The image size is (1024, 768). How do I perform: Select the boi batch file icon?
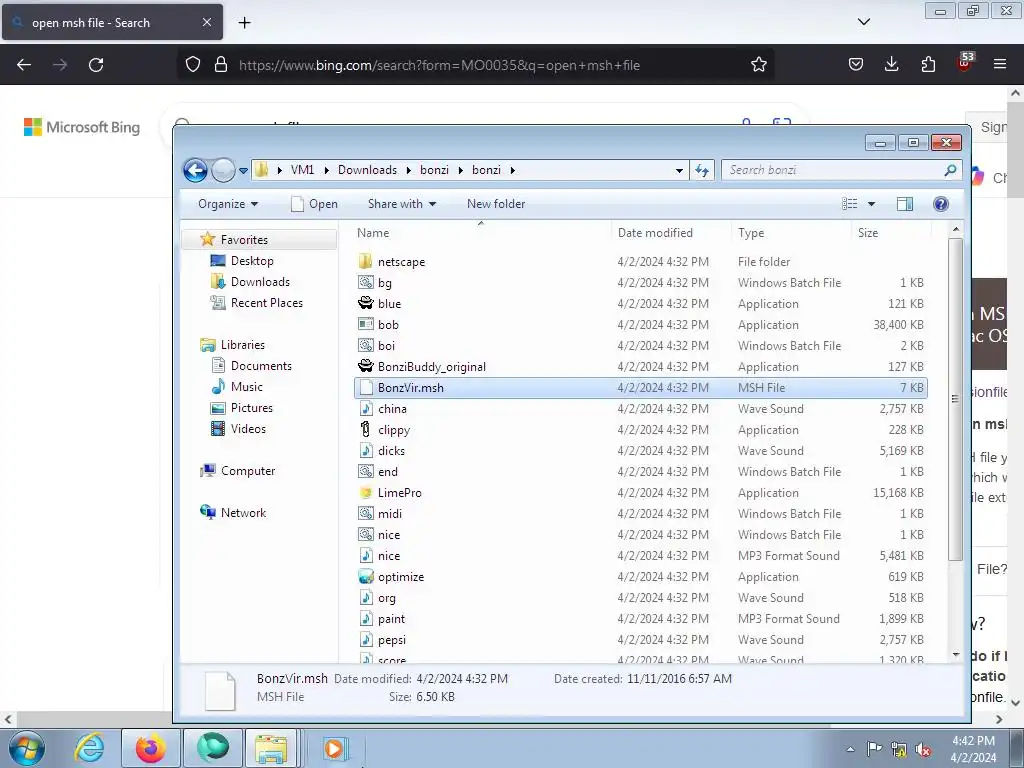tap(366, 345)
